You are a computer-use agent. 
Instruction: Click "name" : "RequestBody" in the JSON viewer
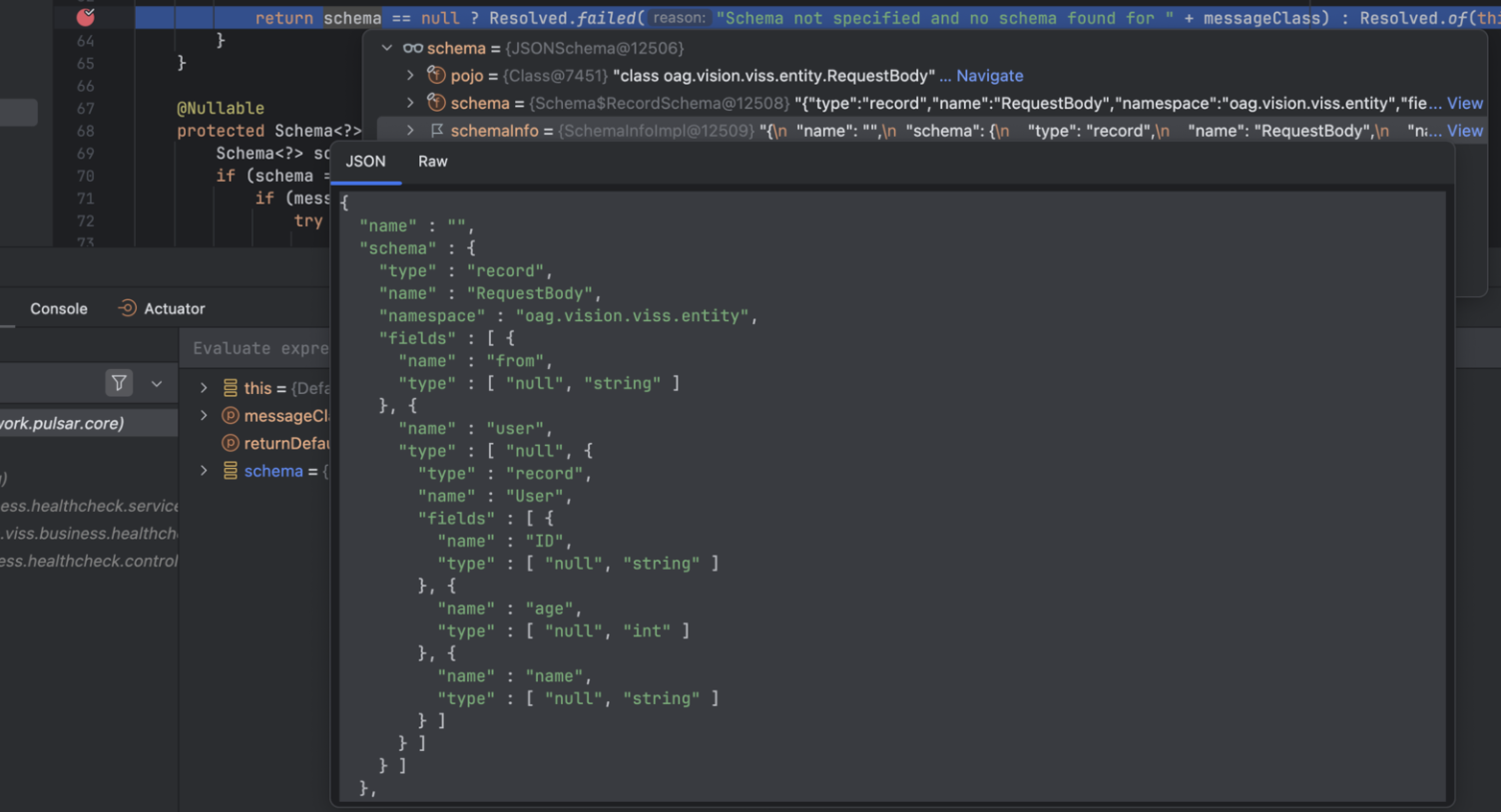tap(490, 293)
